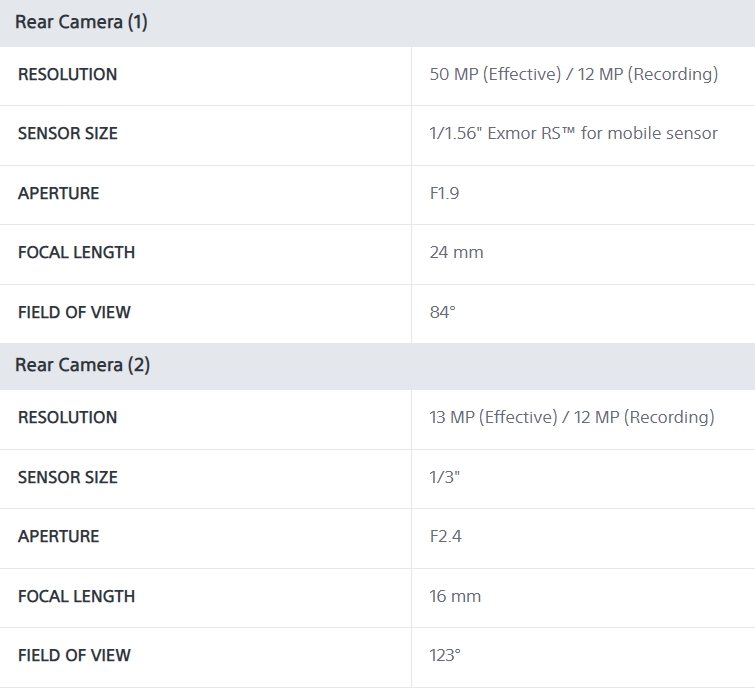Click Rear Camera (1) APERTURE label

pos(59,194)
